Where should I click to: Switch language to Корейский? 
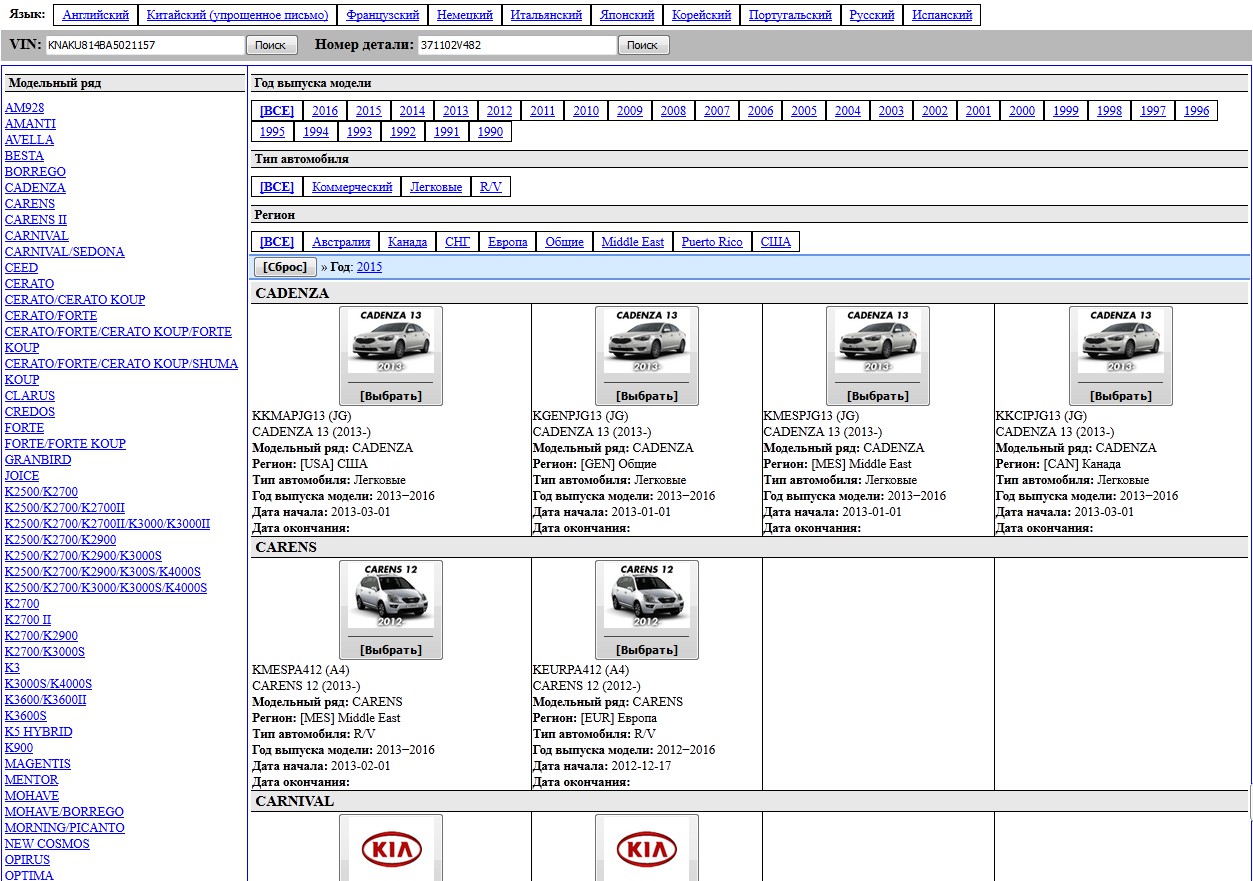(x=701, y=15)
